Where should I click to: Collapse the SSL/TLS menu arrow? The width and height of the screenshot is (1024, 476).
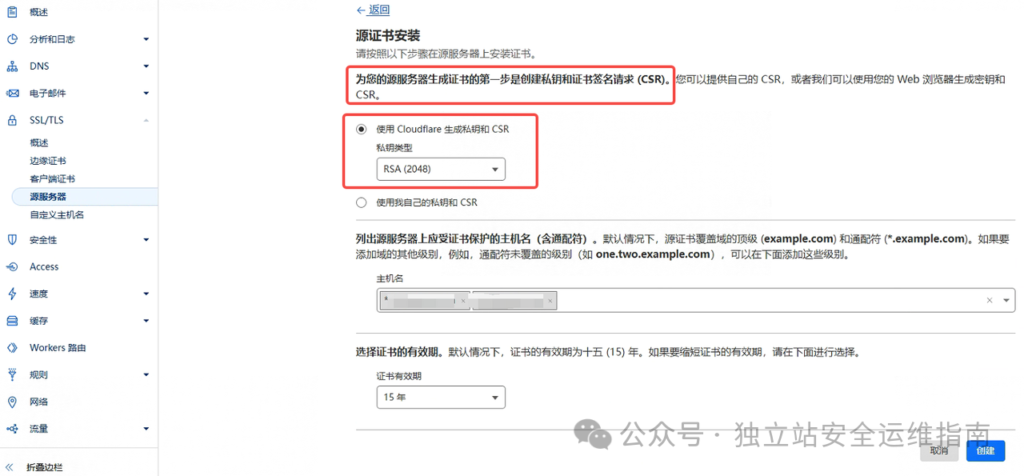(x=146, y=120)
